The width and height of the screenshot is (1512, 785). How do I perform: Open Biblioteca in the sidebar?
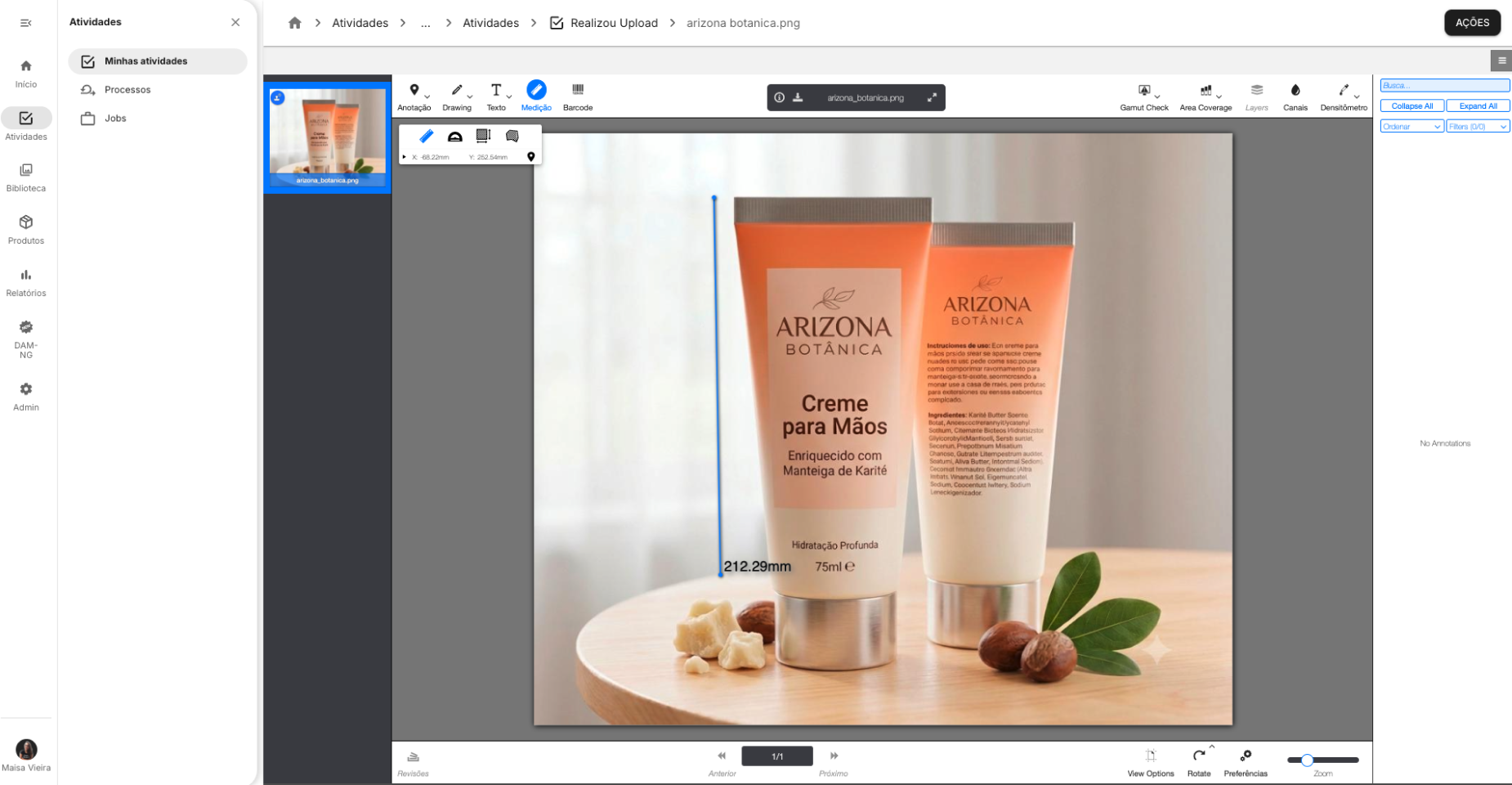(x=26, y=177)
